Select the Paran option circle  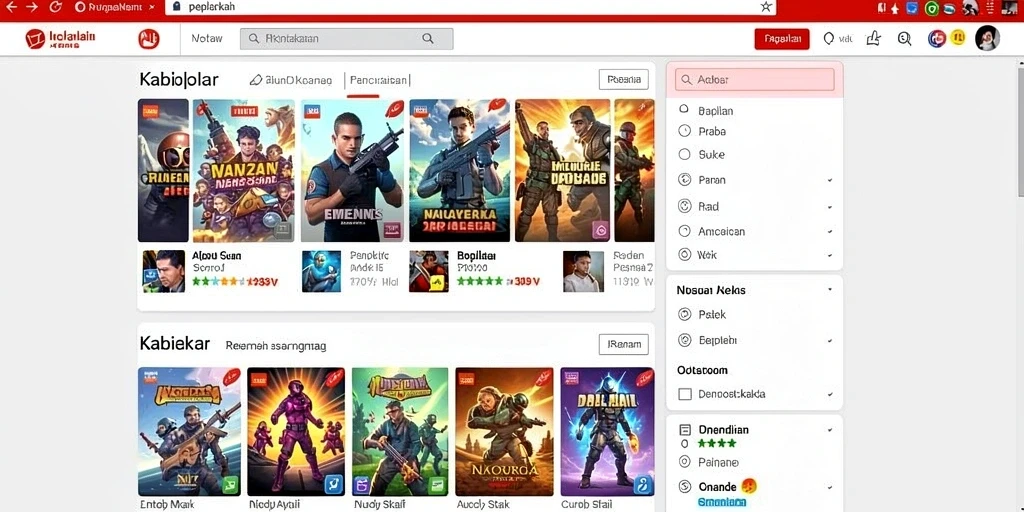point(684,180)
